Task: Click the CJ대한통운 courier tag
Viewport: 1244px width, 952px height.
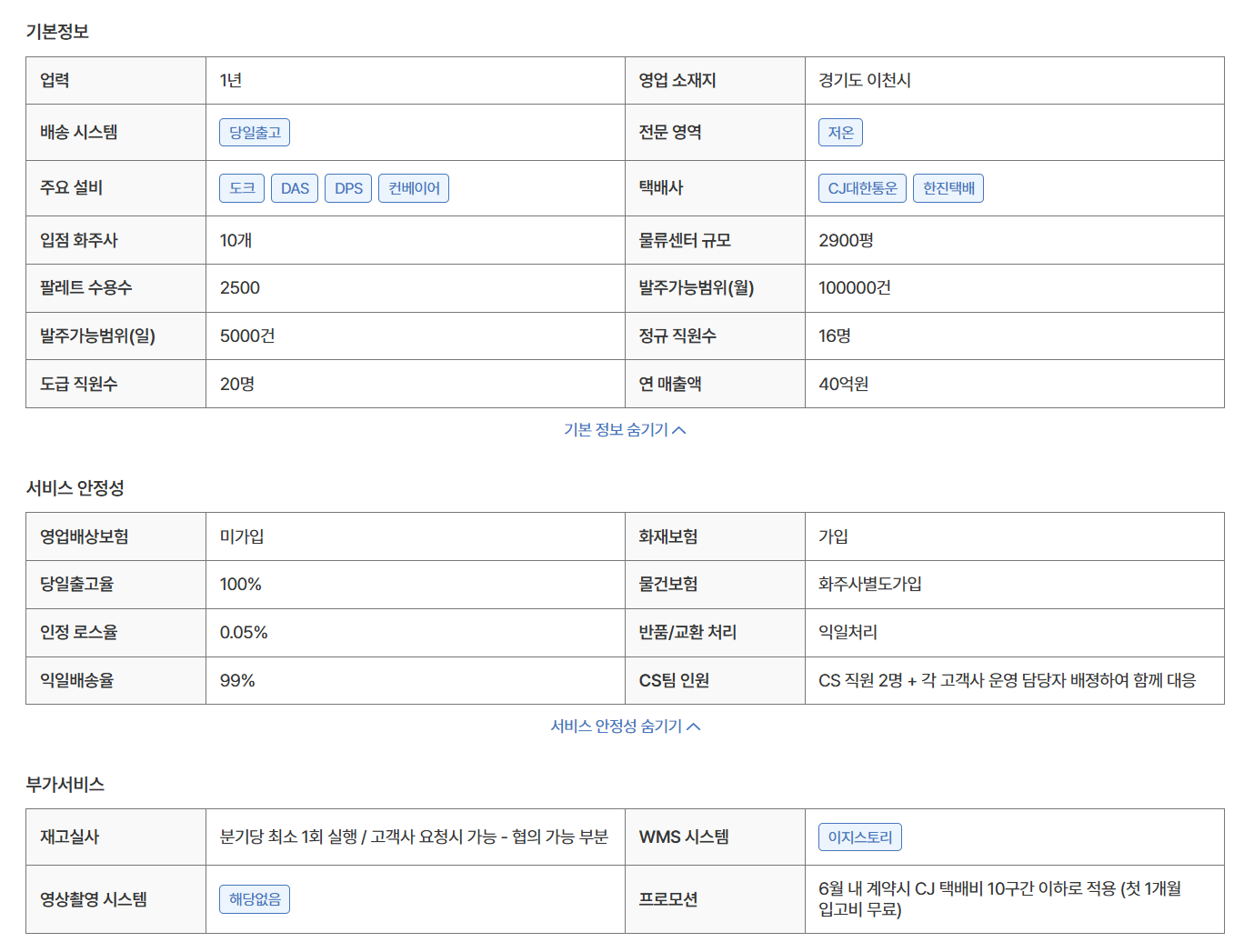Action: [862, 188]
